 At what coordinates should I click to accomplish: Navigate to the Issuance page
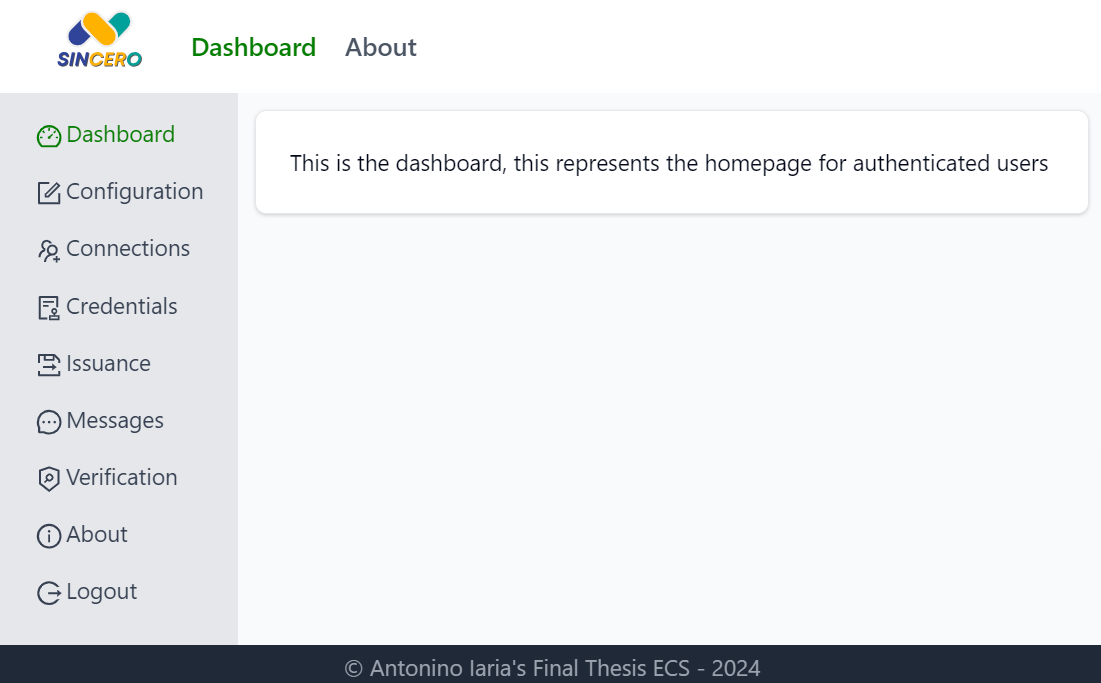tap(108, 364)
